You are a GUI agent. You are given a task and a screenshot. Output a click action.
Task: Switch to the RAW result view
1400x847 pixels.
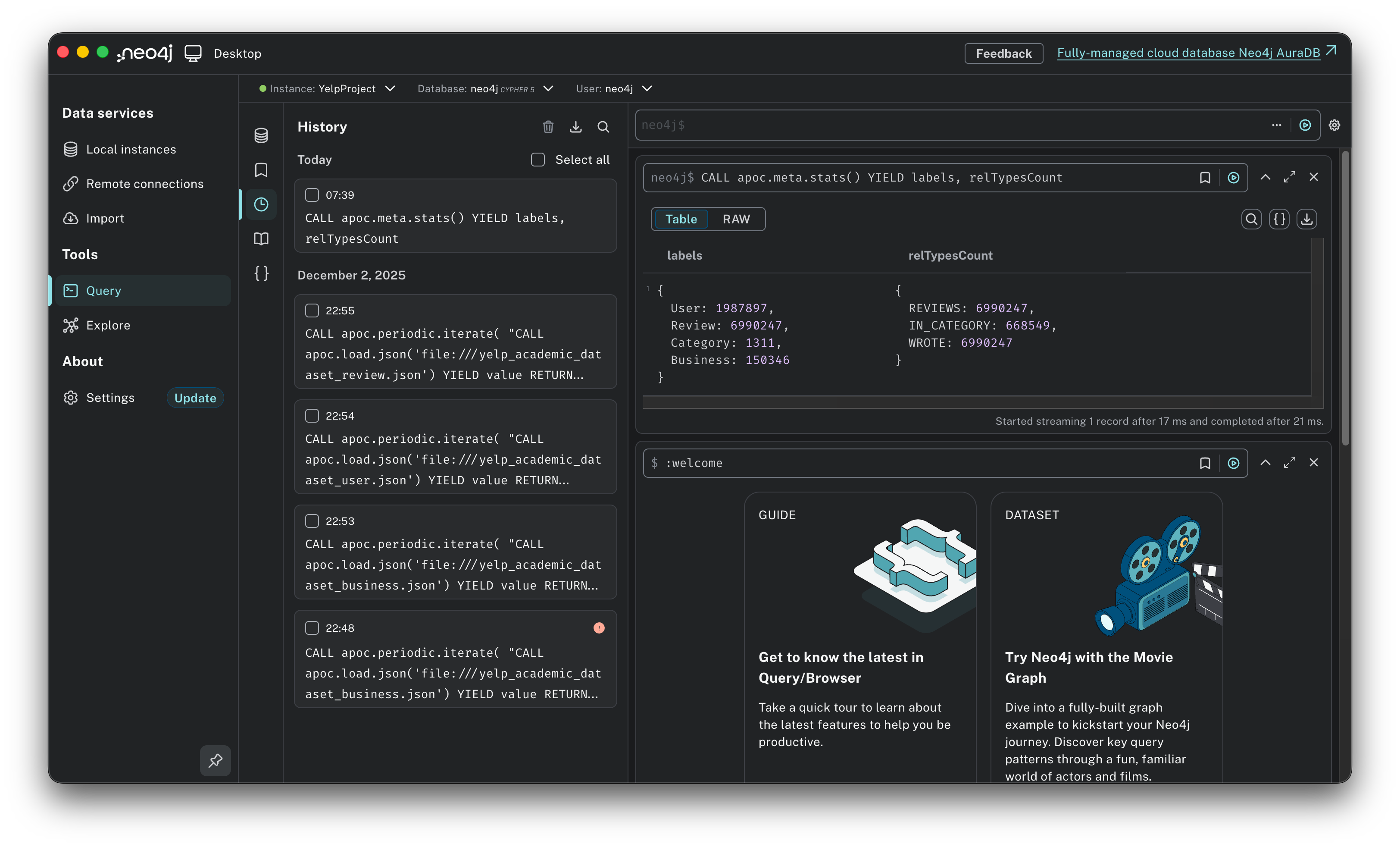[736, 220]
